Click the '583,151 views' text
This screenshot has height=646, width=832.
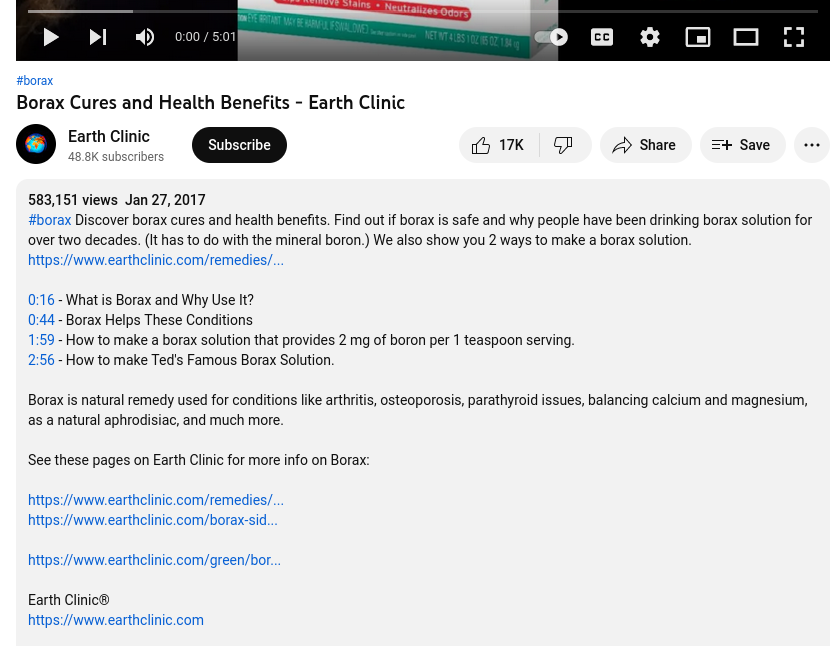tap(73, 200)
